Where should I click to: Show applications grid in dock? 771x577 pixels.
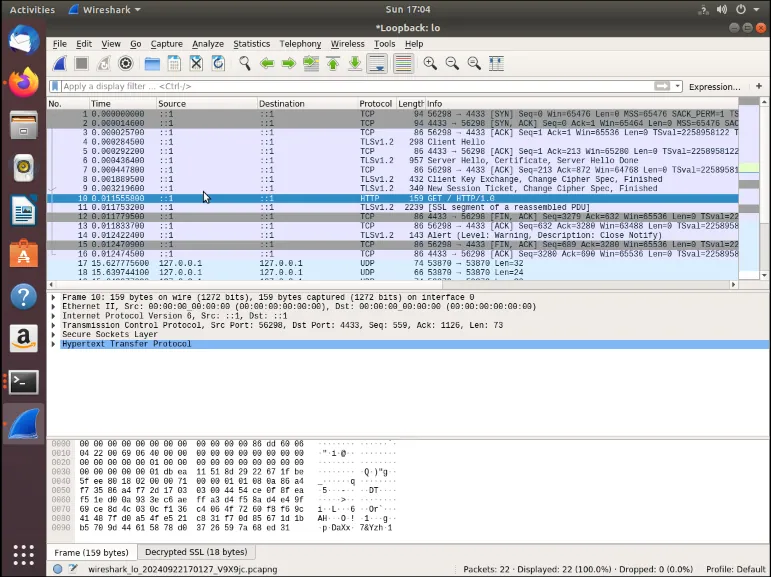23,555
